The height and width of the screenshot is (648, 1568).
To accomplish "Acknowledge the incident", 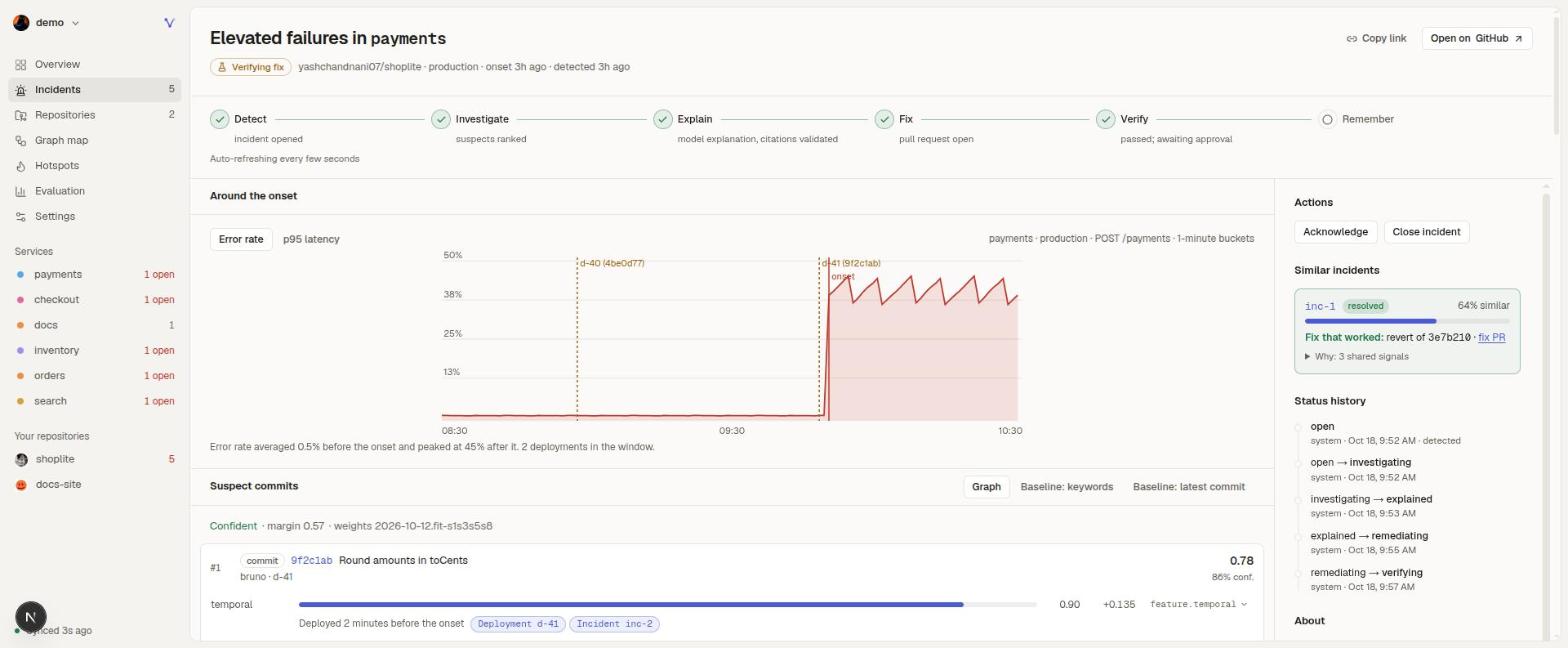I will [x=1335, y=232].
